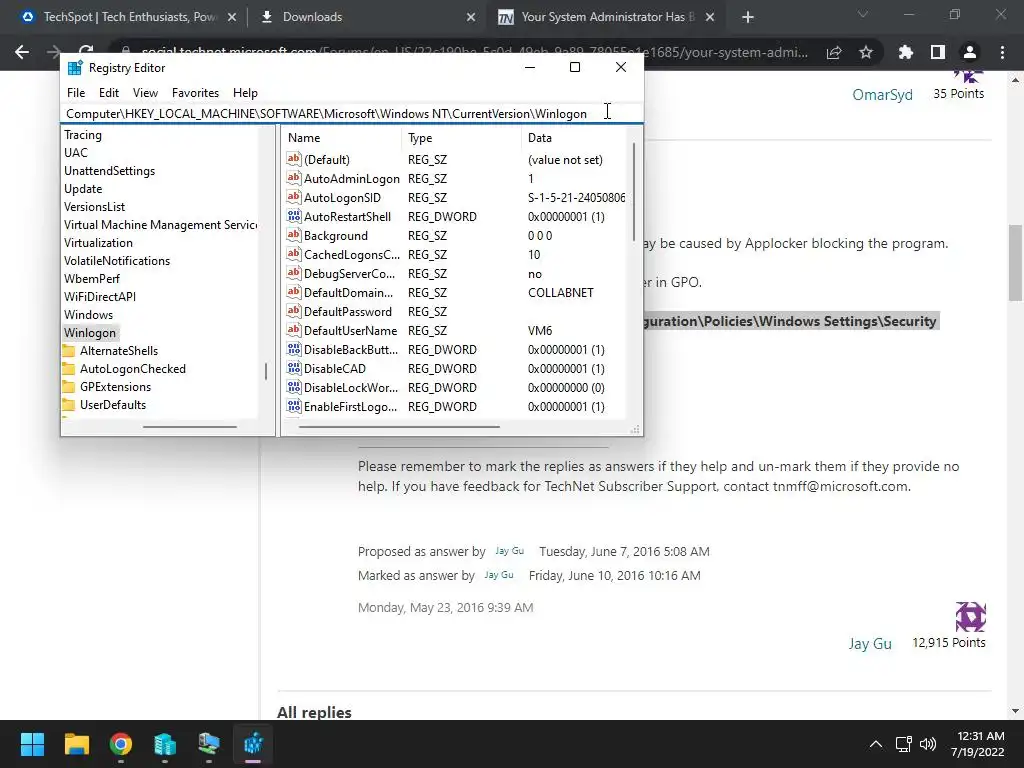Image resolution: width=1024 pixels, height=768 pixels.
Task: Select the UAC key in tree
Action: pos(76,152)
